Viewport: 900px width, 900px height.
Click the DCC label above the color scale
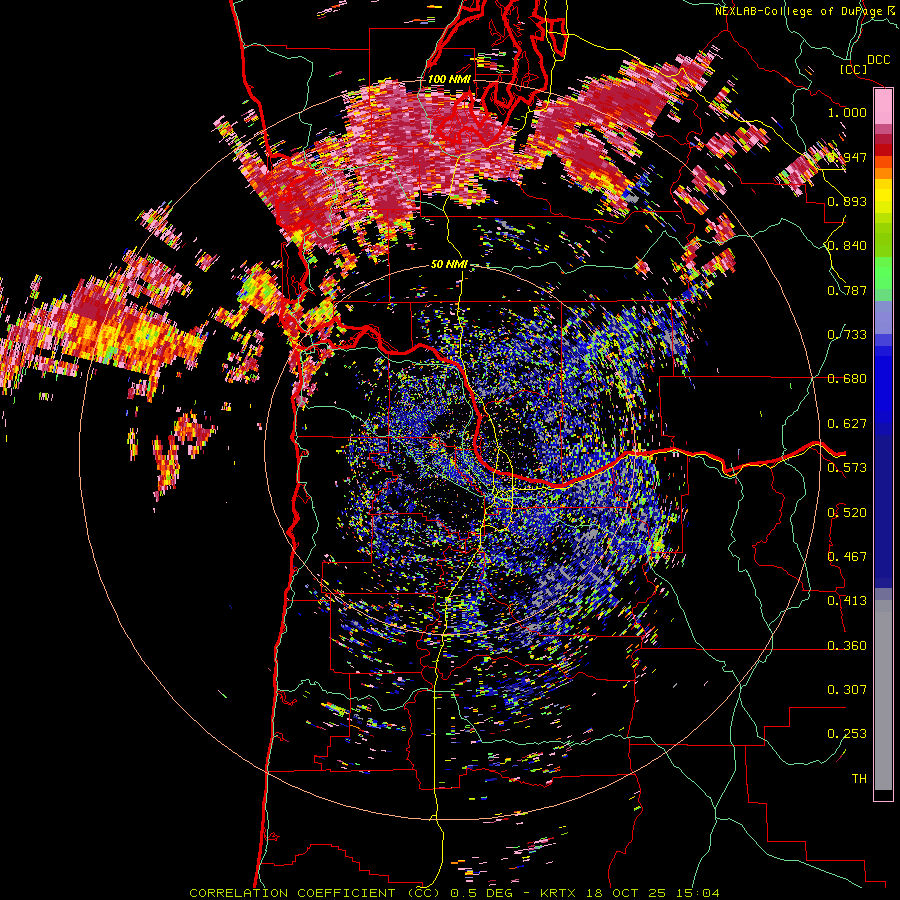[x=878, y=60]
